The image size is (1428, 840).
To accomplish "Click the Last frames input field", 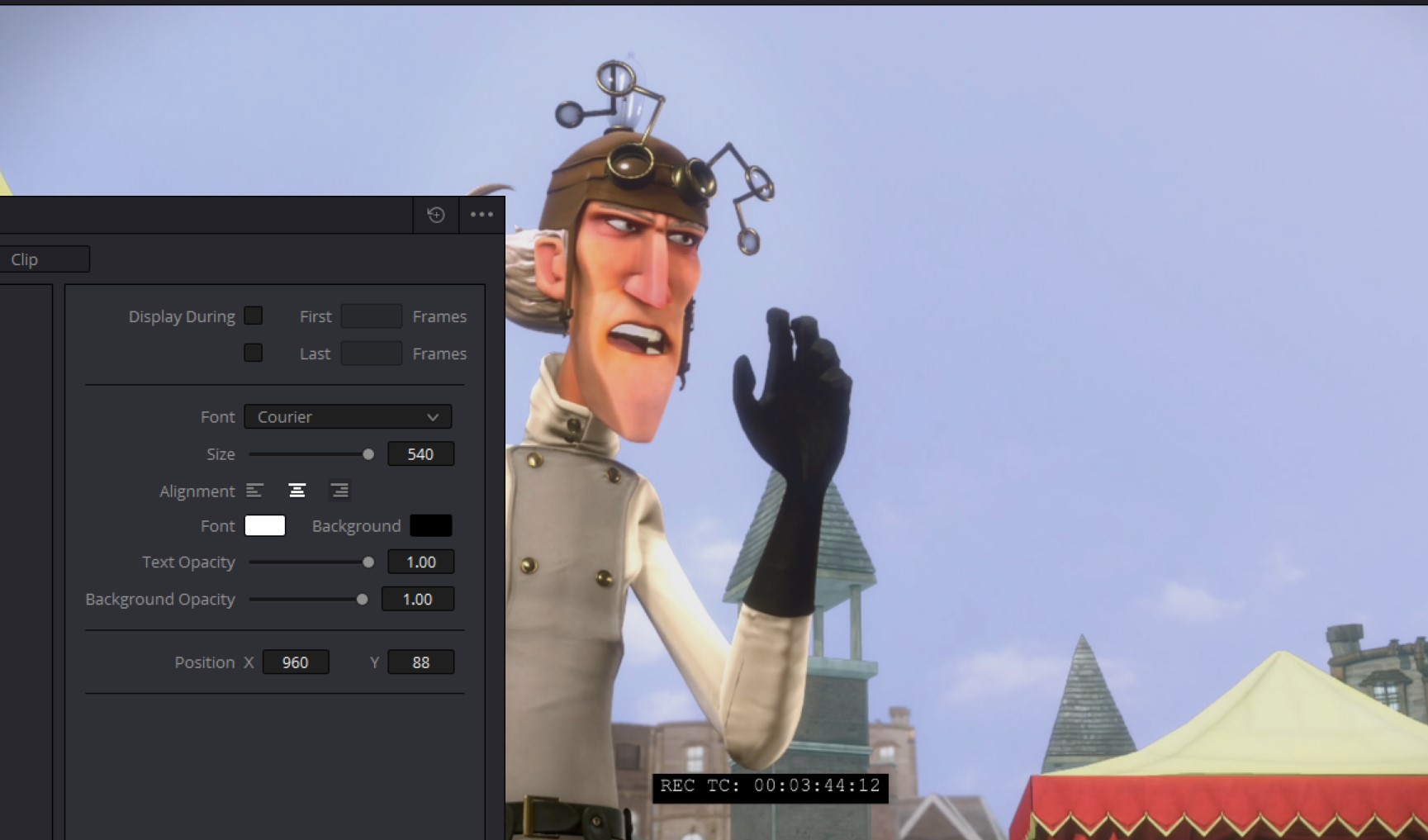I will click(x=372, y=354).
